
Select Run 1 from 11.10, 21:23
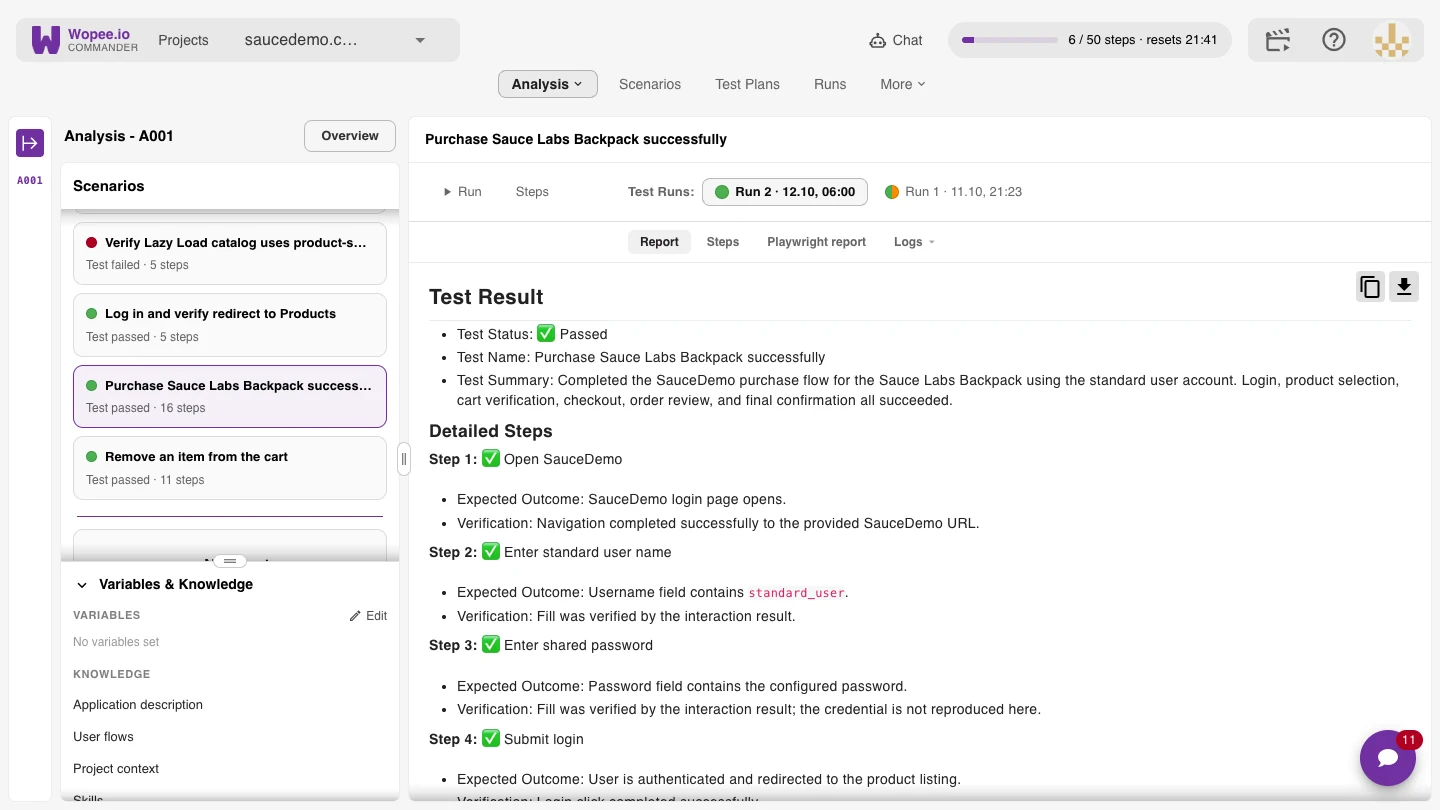click(x=953, y=192)
